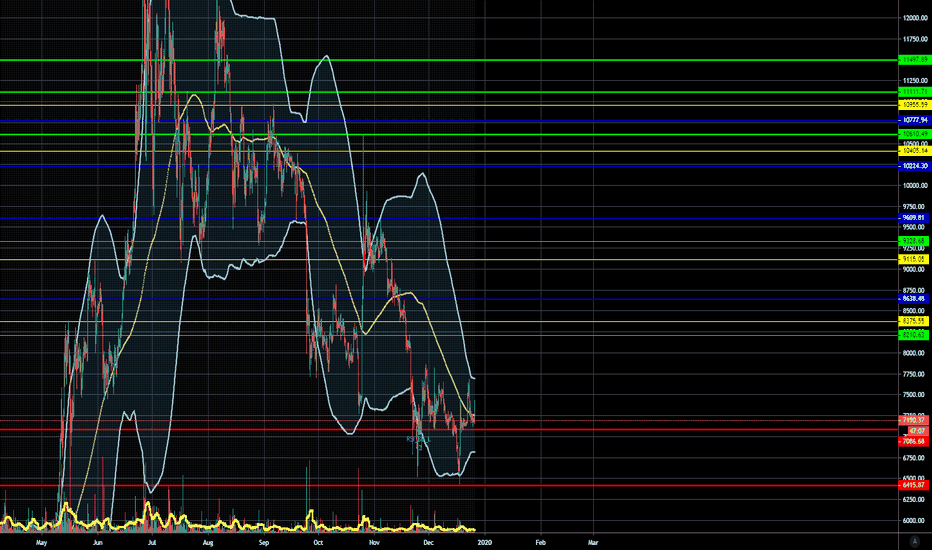Select the blue 8638.45 price label
Viewport: 932px width, 550px height.
click(x=914, y=298)
